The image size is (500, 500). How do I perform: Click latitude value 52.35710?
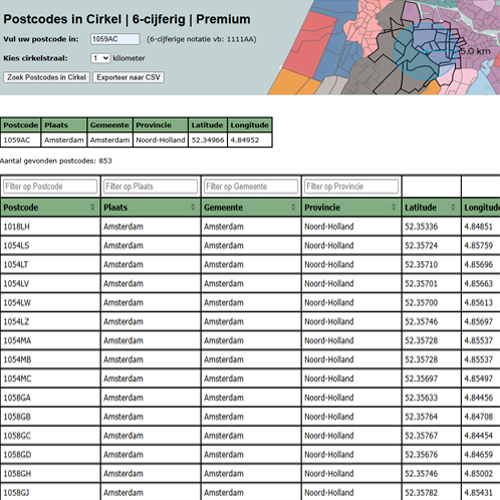[421, 265]
